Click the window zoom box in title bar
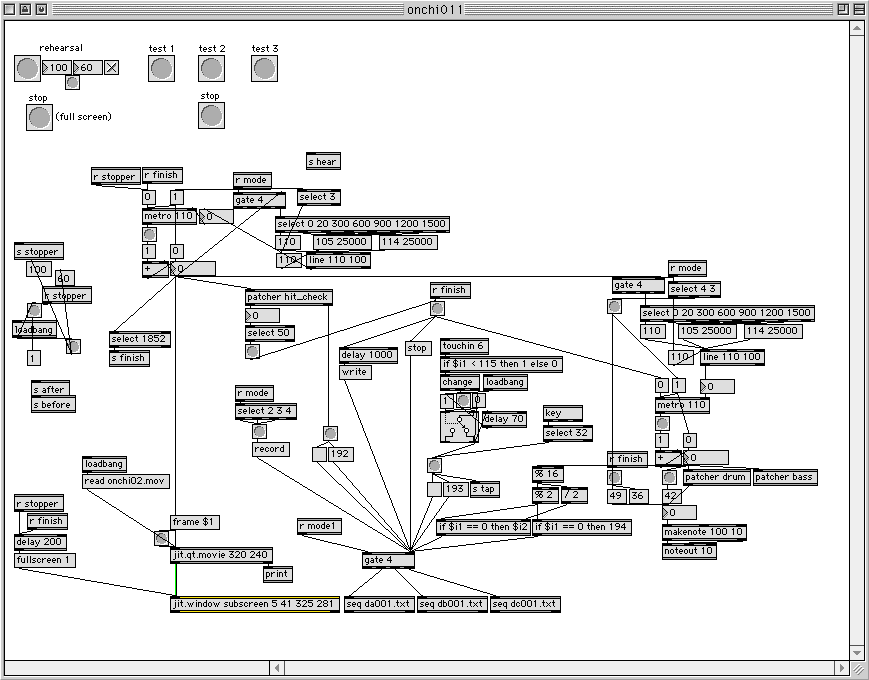Image resolution: width=869 pixels, height=680 pixels. pos(842,9)
